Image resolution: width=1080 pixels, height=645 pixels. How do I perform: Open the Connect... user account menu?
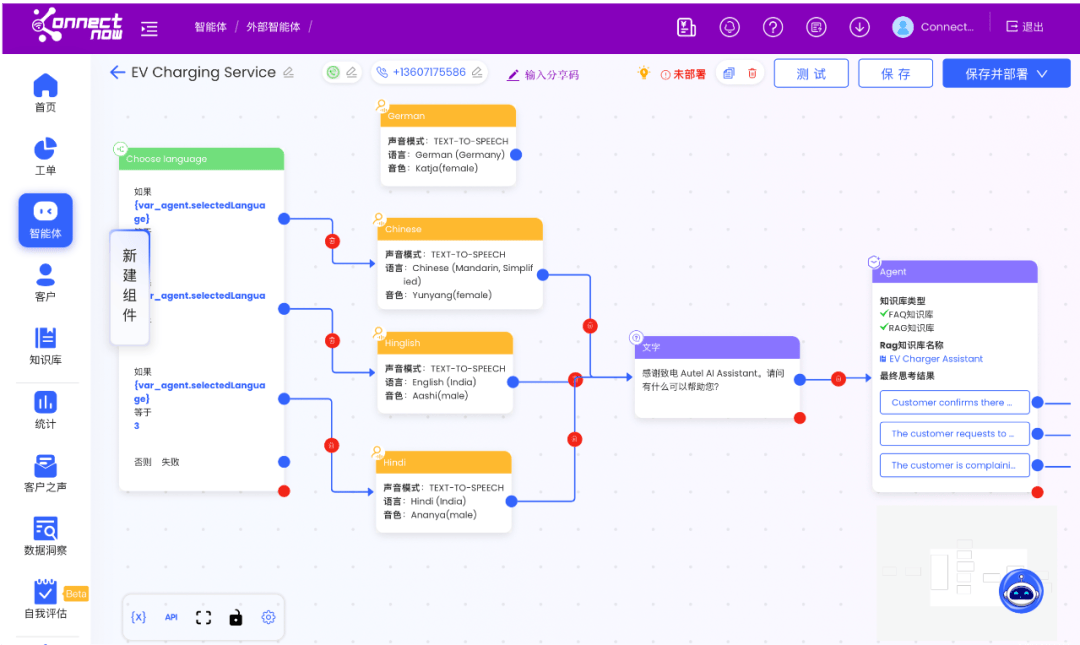[x=933, y=27]
